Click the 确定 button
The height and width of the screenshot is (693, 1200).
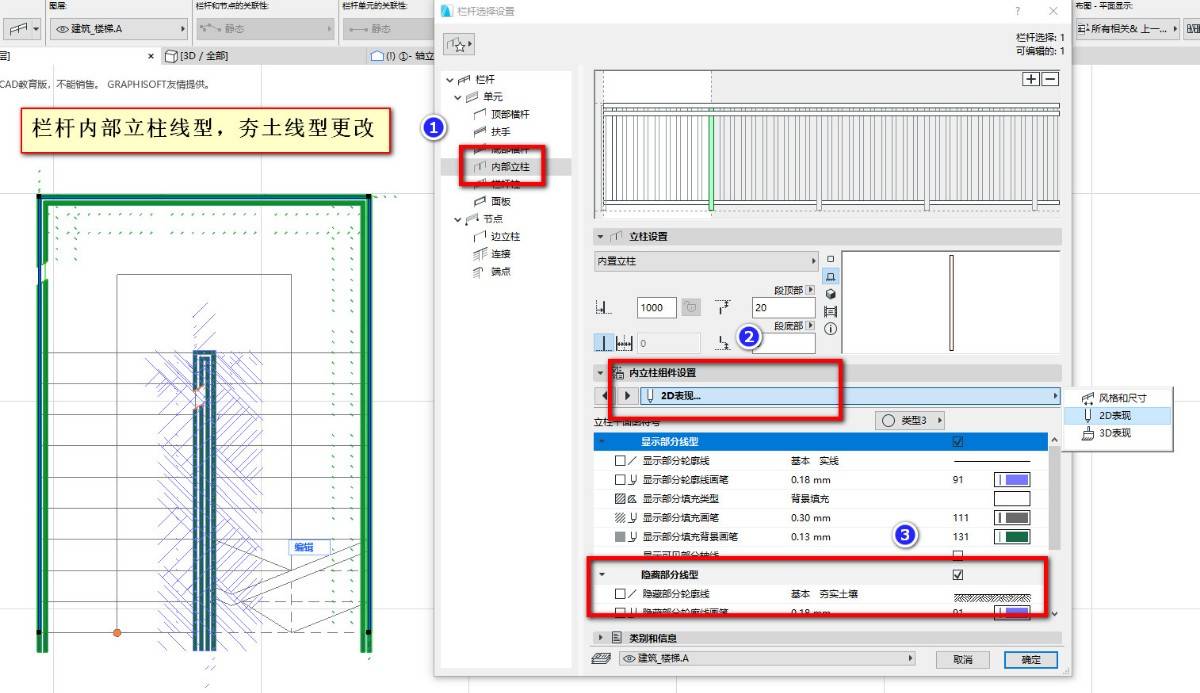pyautogui.click(x=1030, y=659)
